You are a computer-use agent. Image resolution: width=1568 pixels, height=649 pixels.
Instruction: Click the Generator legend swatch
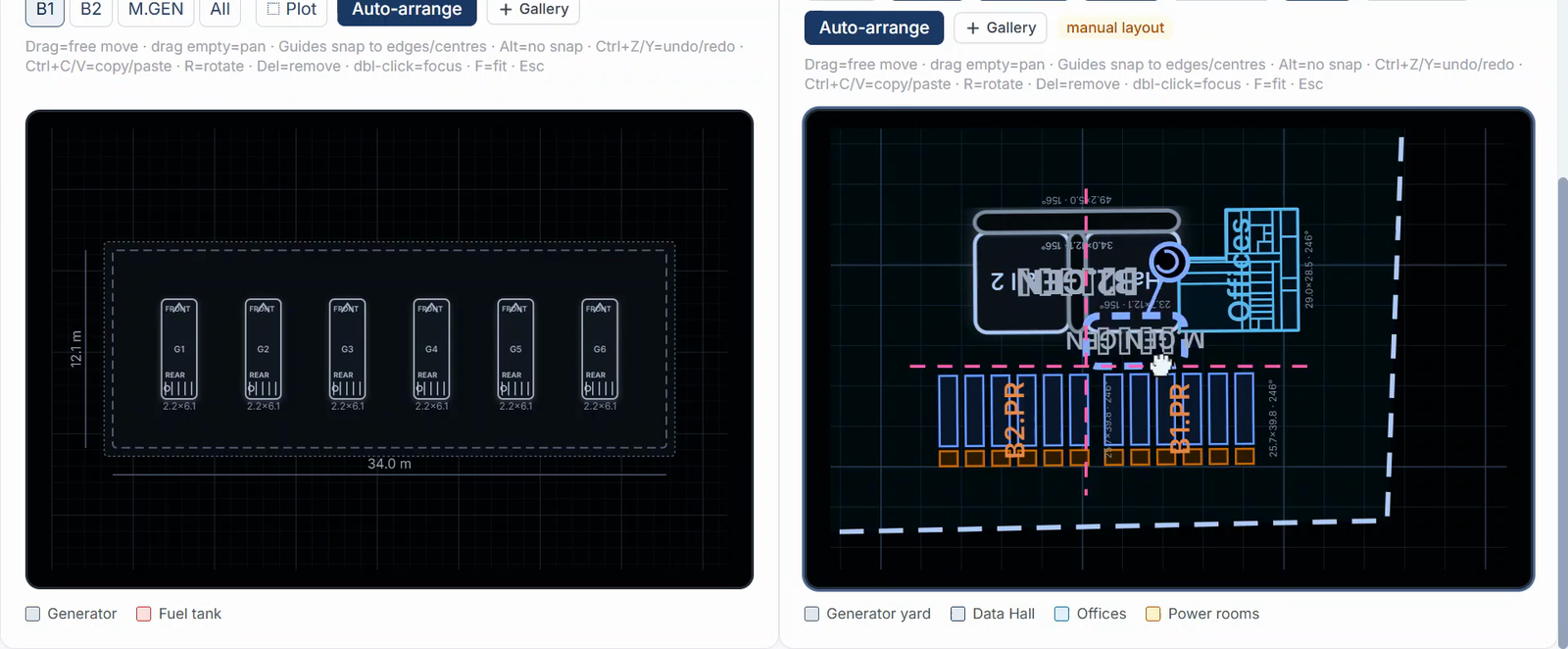tap(33, 614)
